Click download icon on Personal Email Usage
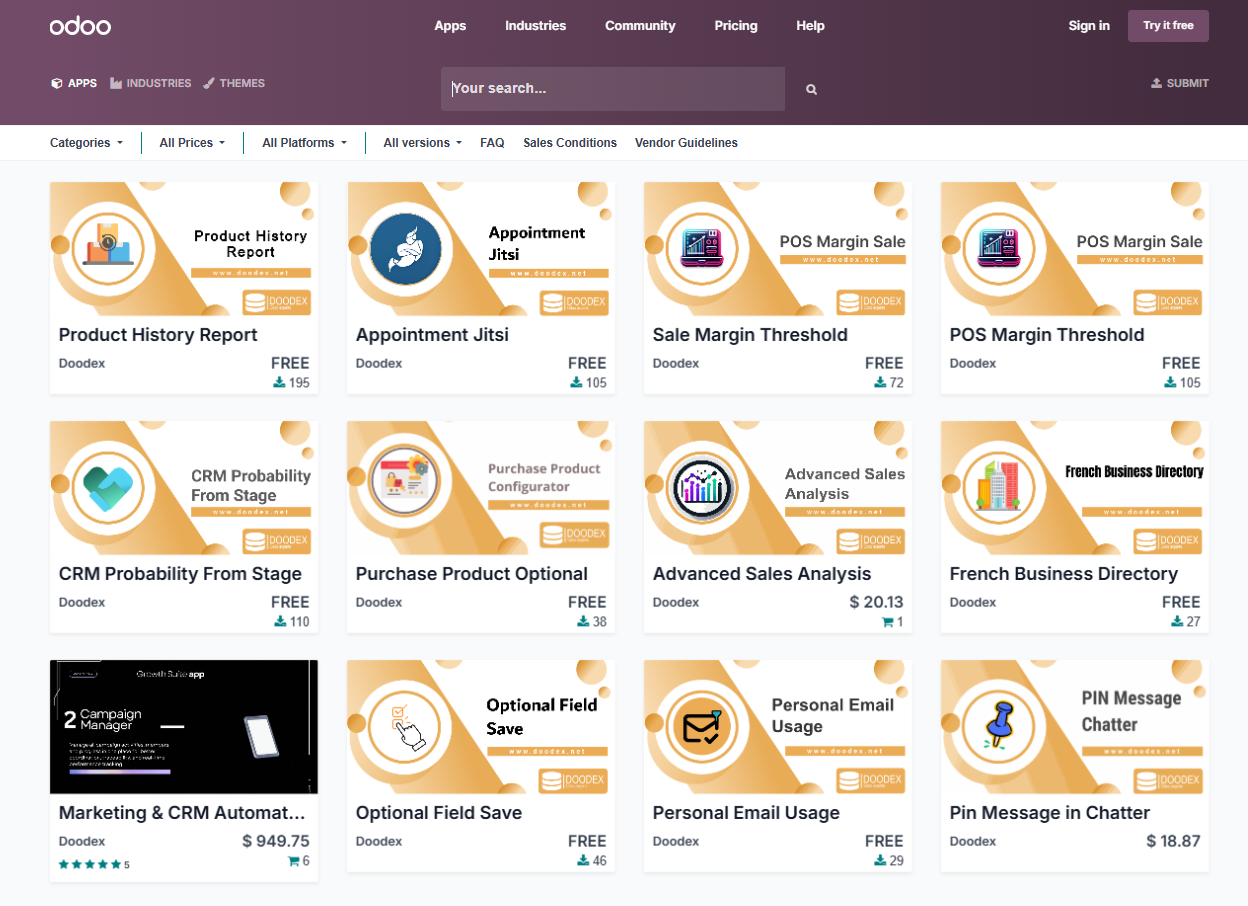The image size is (1248, 906). (880, 861)
